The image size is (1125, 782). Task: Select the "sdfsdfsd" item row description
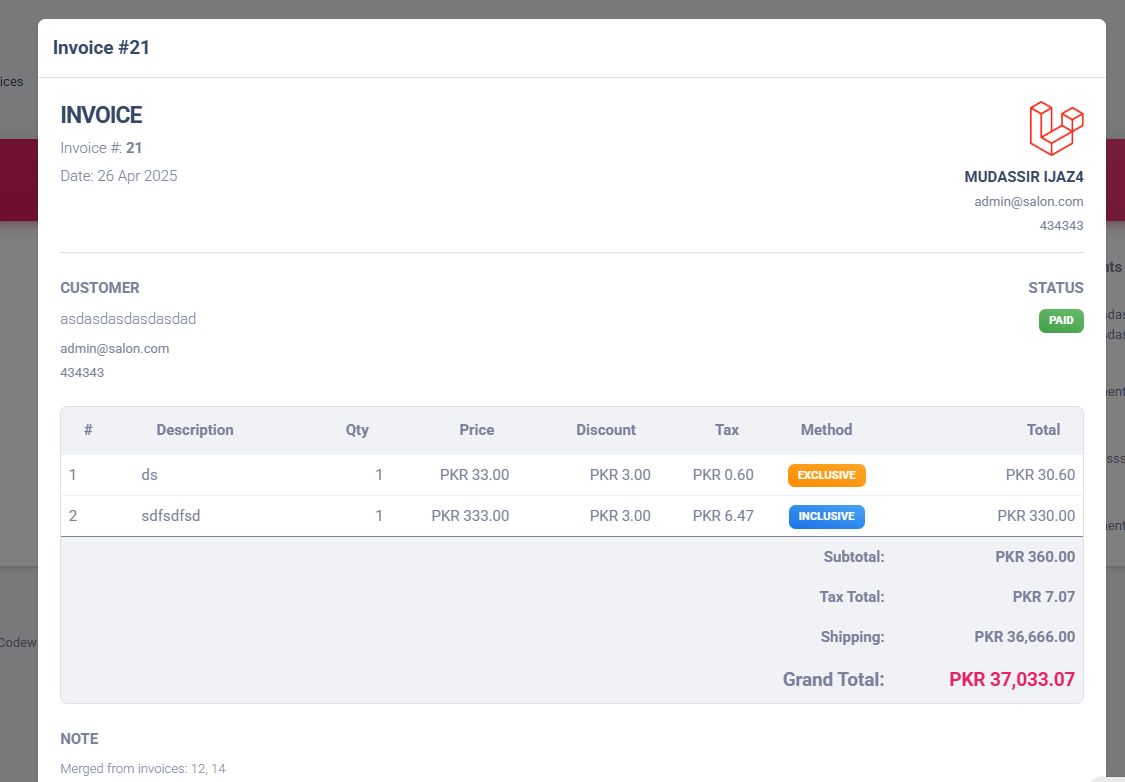pyautogui.click(x=170, y=516)
